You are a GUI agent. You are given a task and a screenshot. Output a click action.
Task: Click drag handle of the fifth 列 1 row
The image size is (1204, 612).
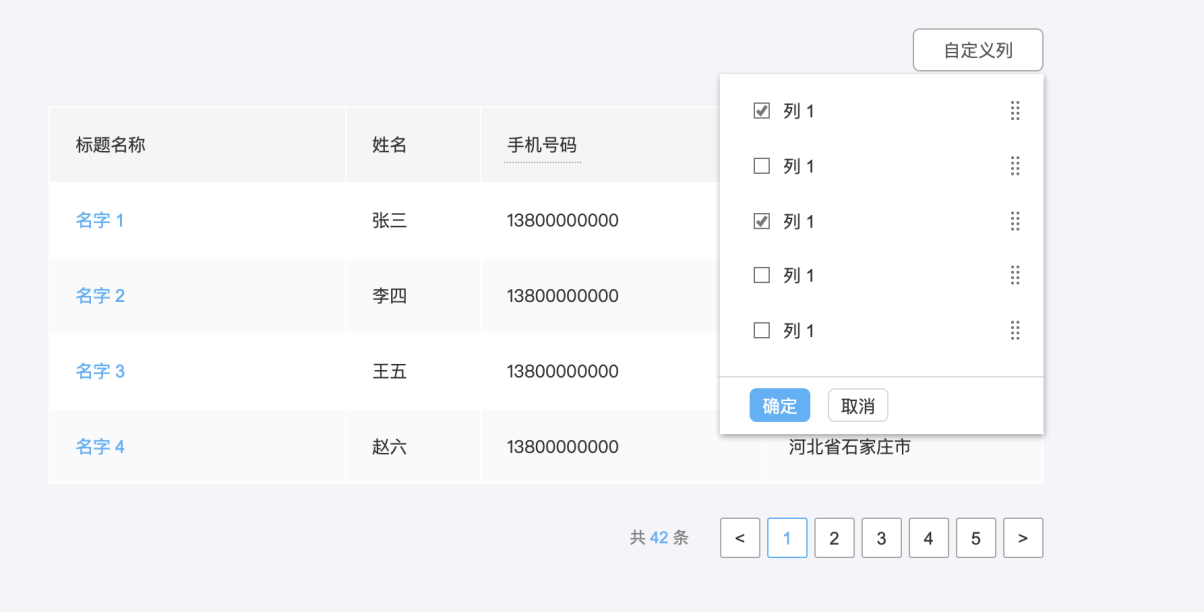(x=1015, y=330)
